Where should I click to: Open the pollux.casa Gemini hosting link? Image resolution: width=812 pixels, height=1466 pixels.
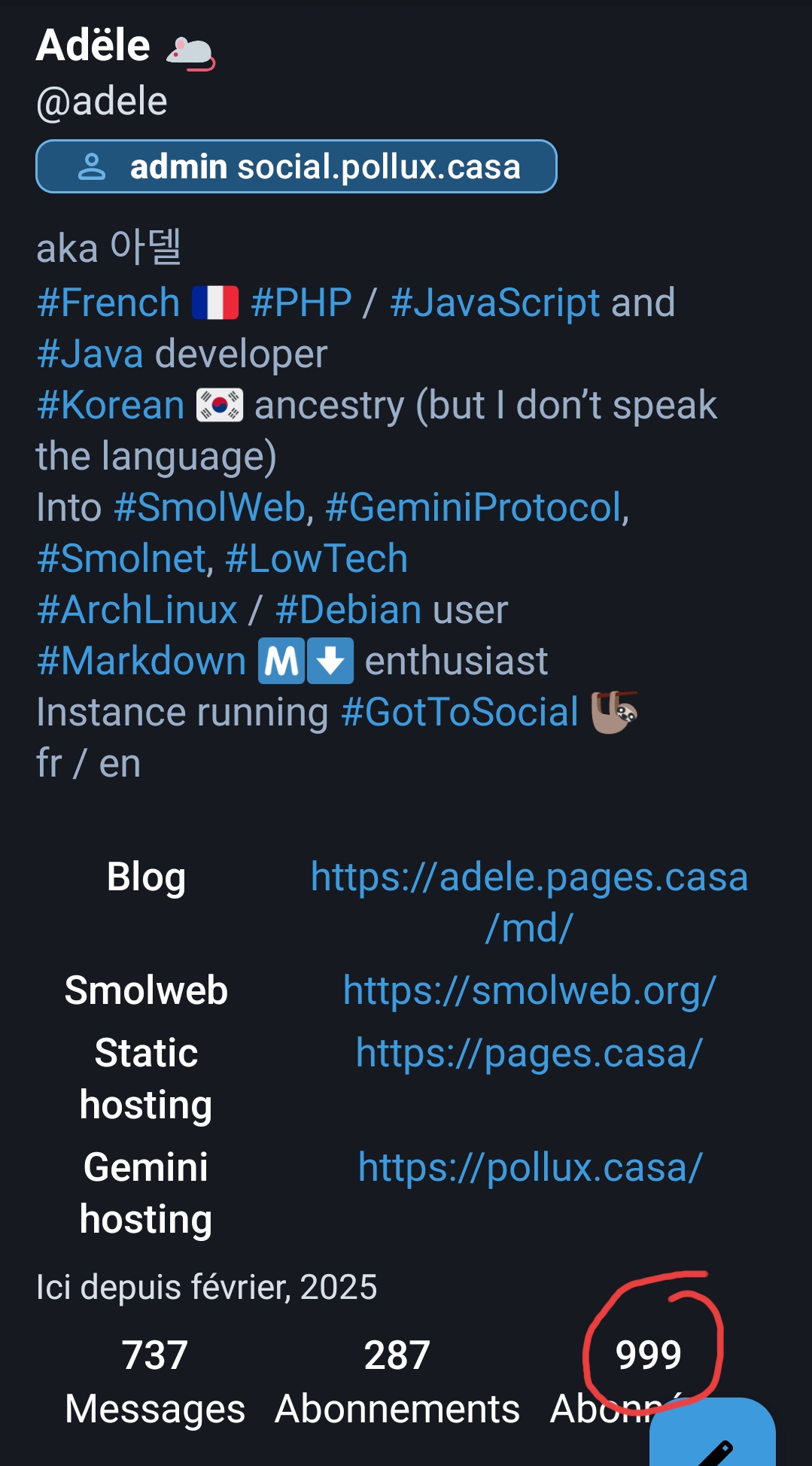point(528,1169)
